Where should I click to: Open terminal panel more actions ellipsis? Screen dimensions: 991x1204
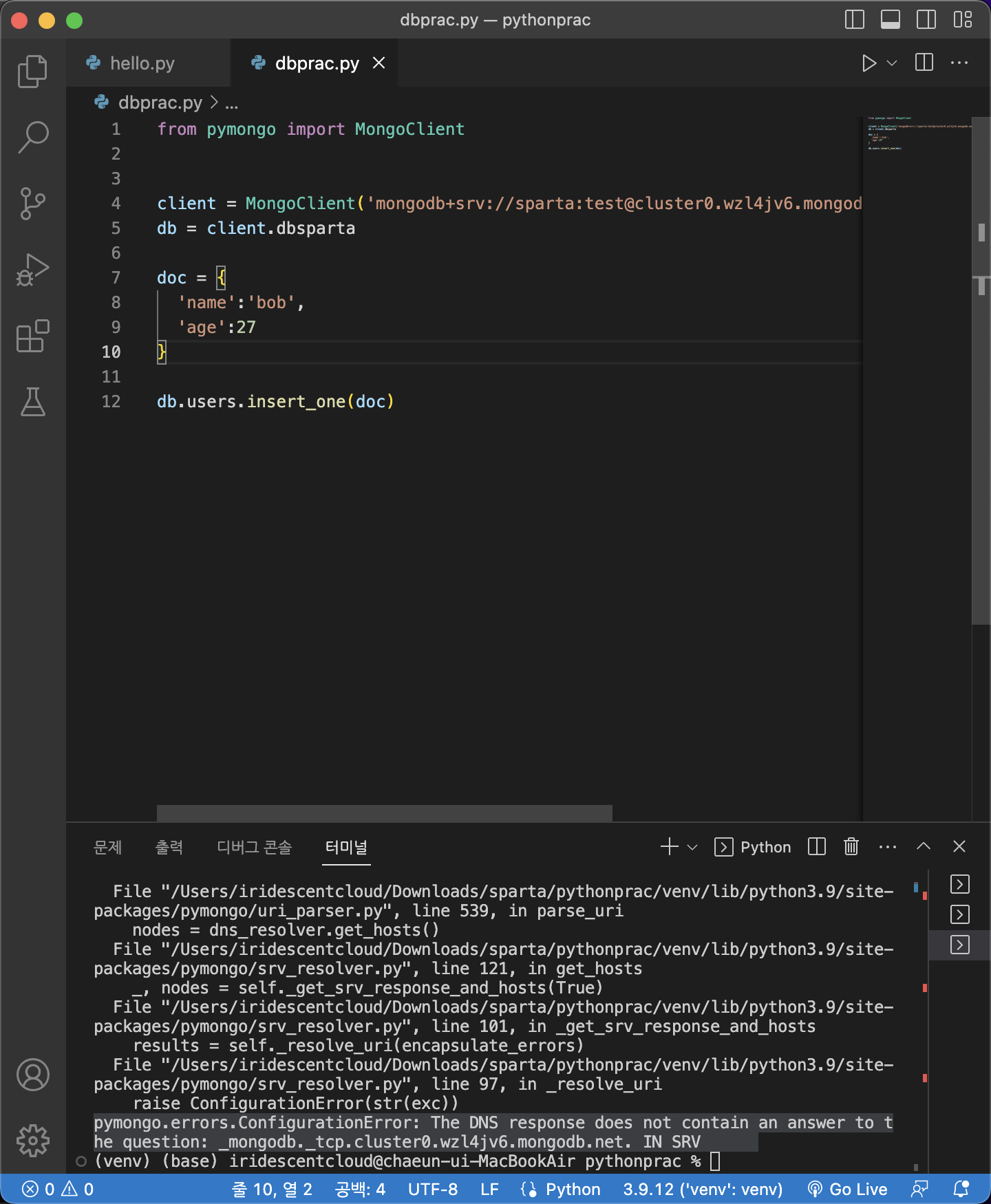click(888, 847)
